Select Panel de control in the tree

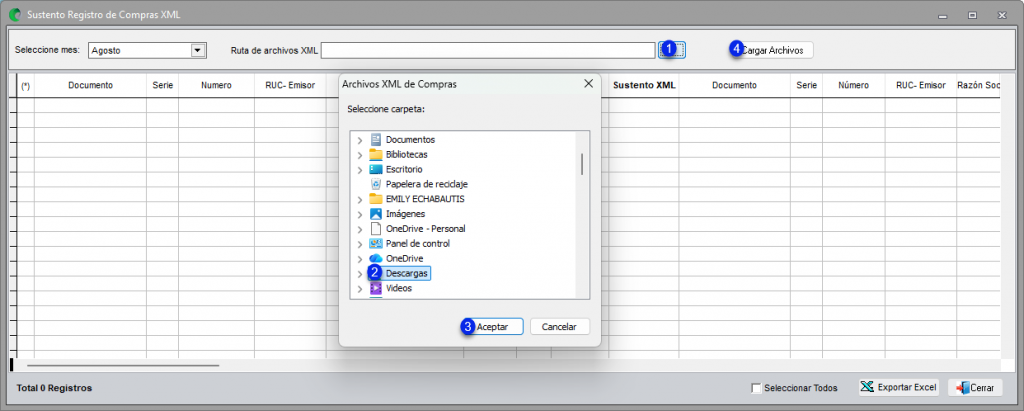pos(418,244)
